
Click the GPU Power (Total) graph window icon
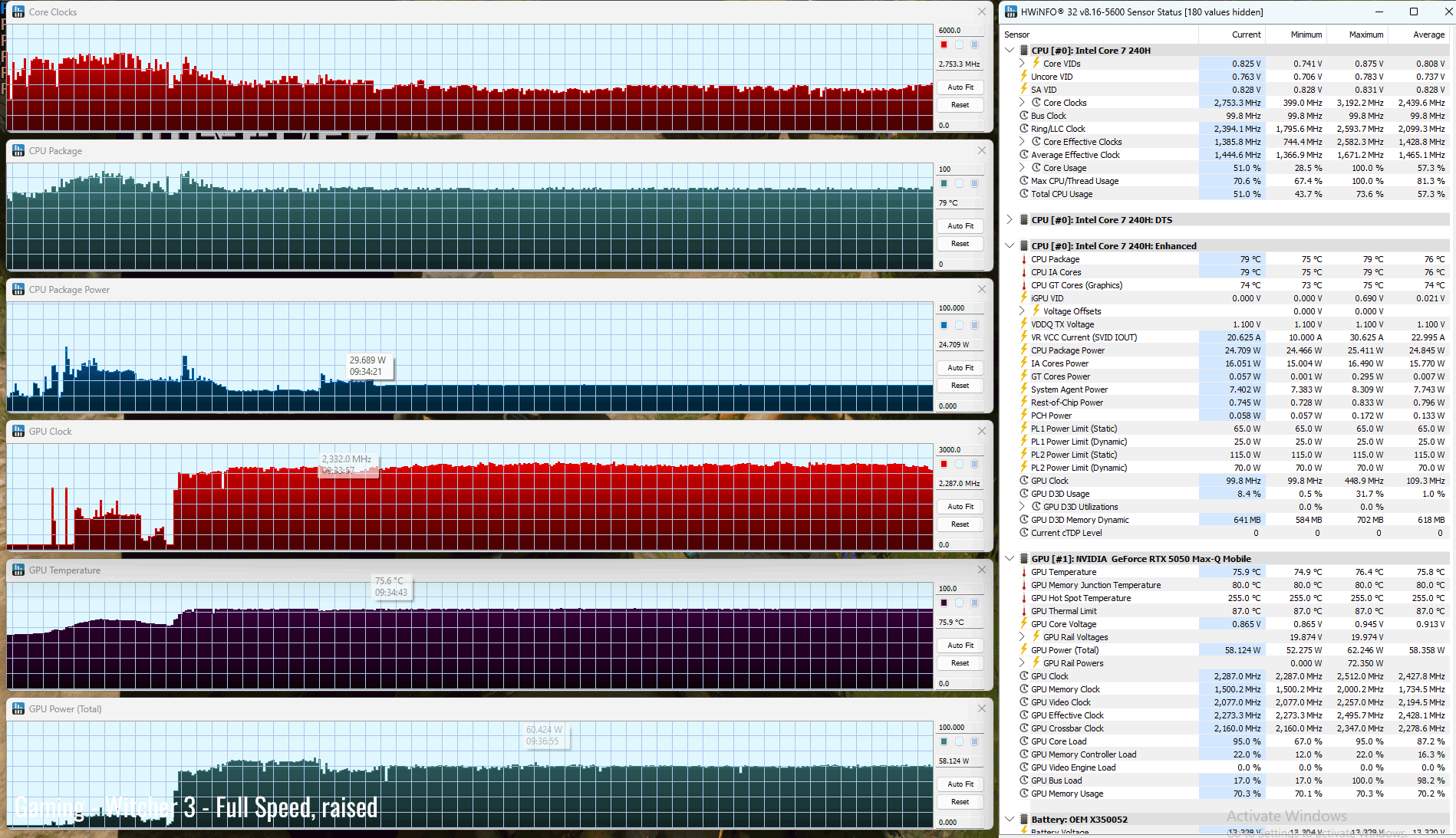pos(18,708)
